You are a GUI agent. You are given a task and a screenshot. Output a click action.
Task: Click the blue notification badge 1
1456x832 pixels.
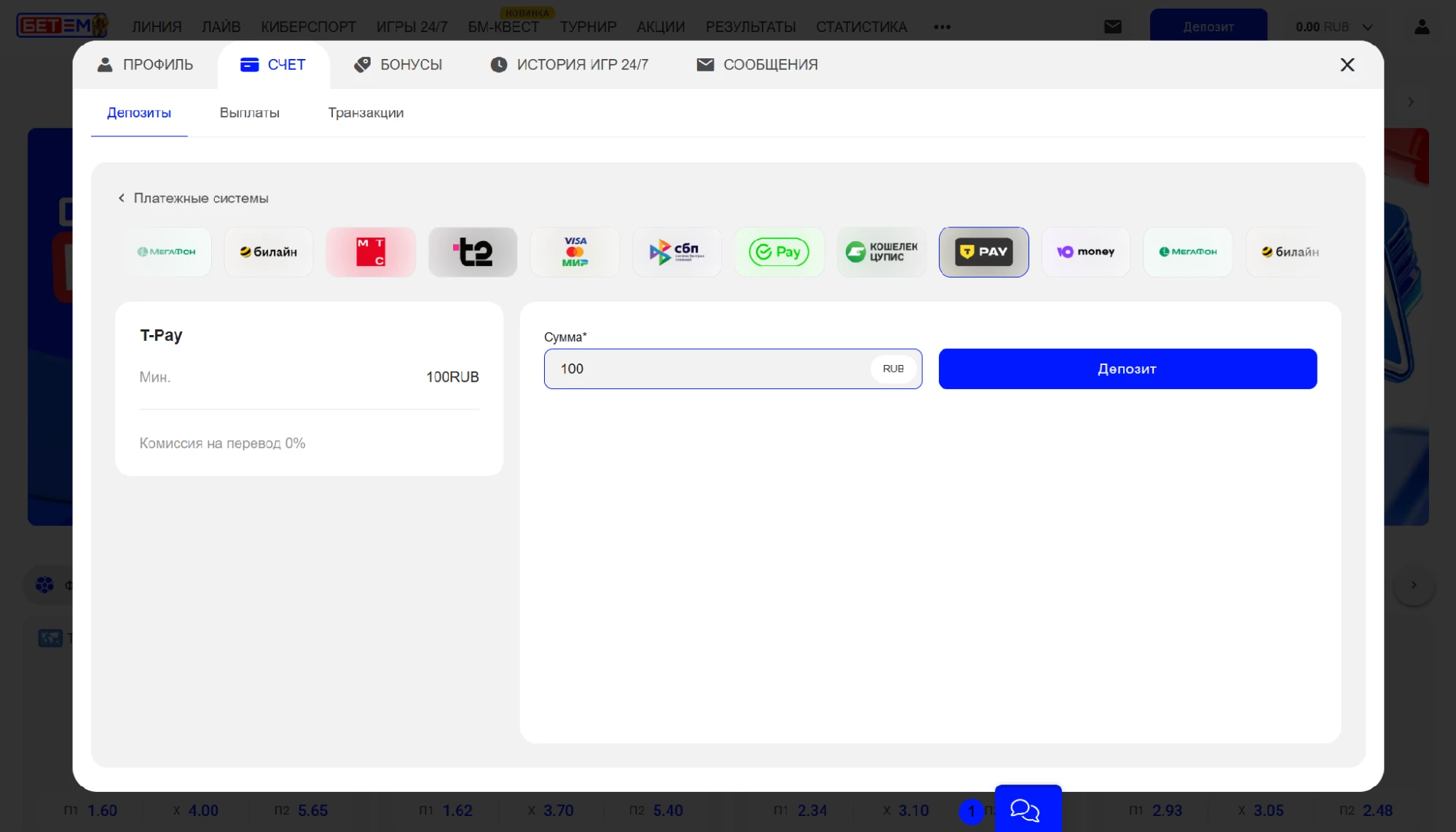[x=971, y=811]
